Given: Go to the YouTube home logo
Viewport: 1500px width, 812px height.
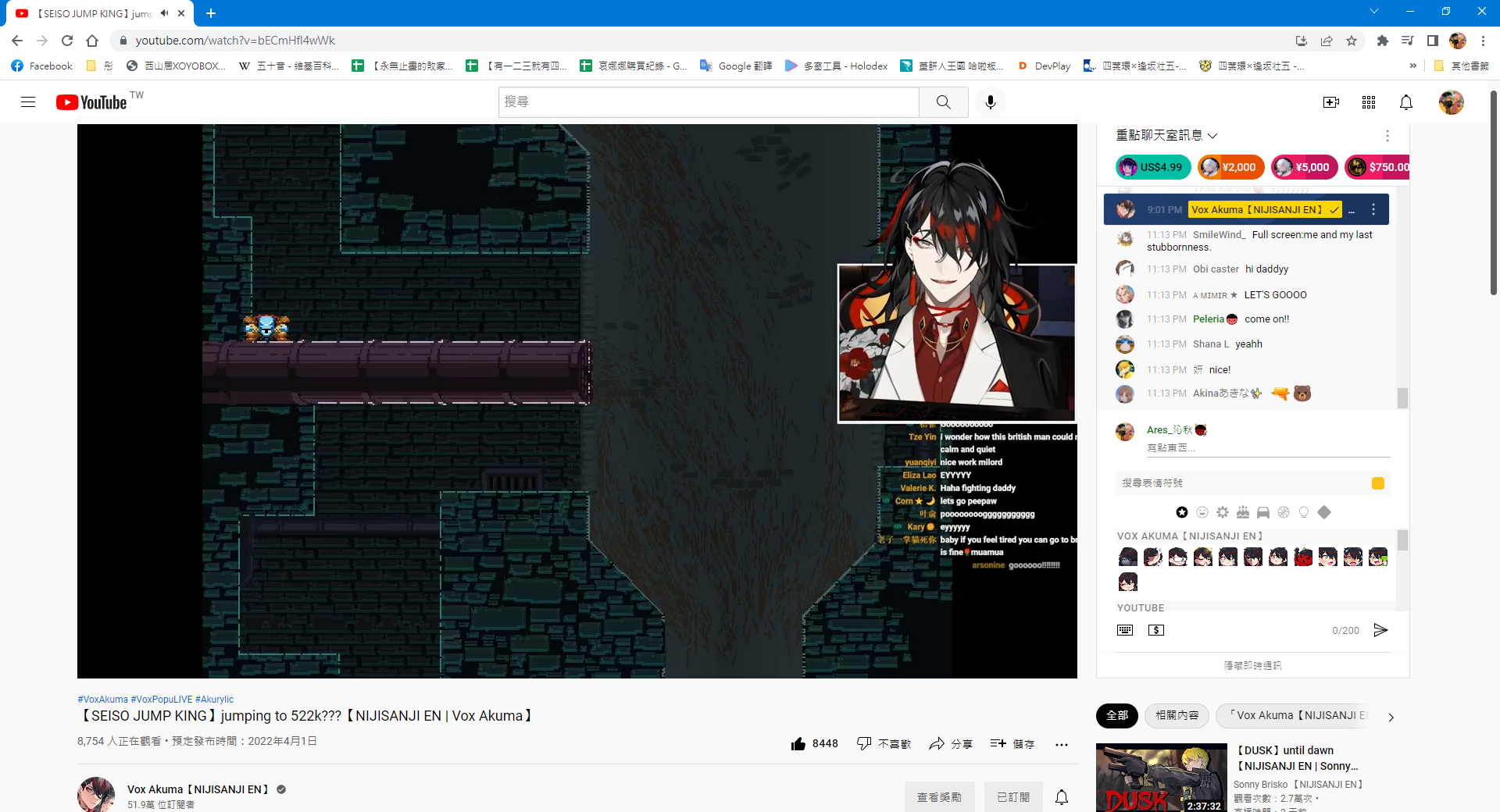Looking at the screenshot, I should [91, 102].
